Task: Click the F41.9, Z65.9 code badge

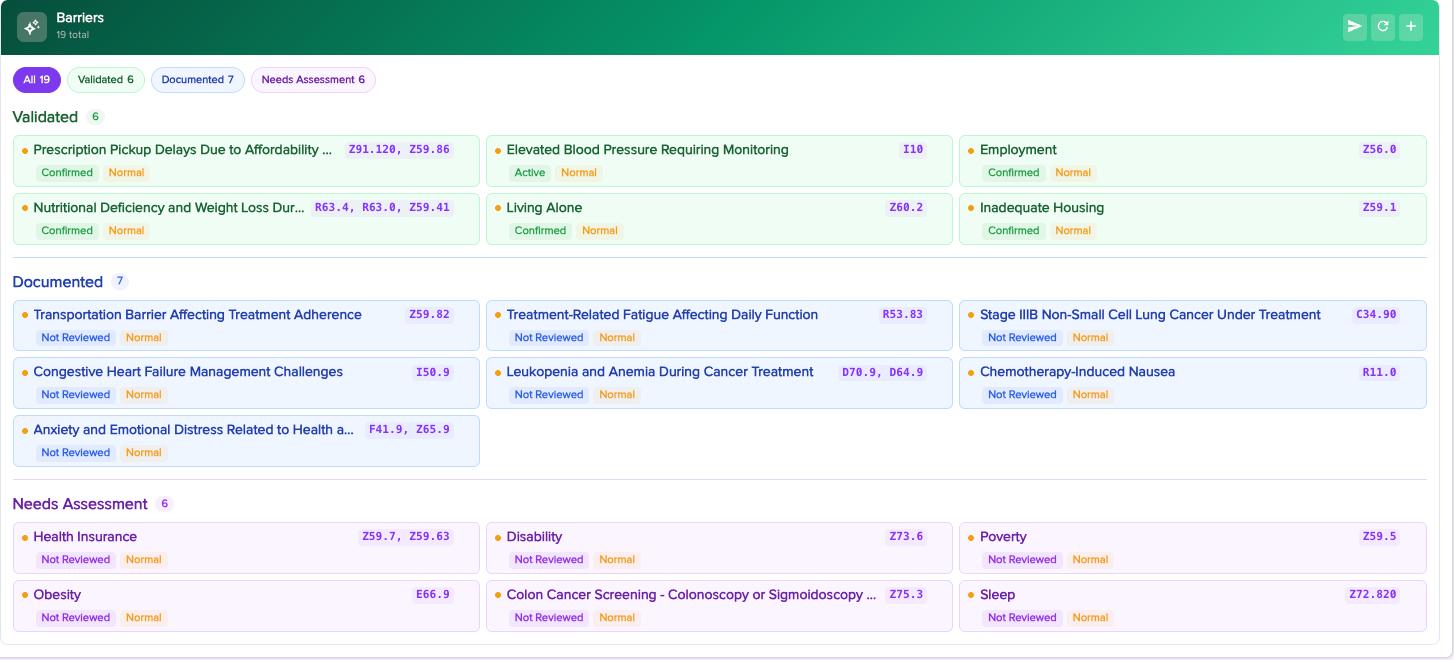Action: pos(409,430)
